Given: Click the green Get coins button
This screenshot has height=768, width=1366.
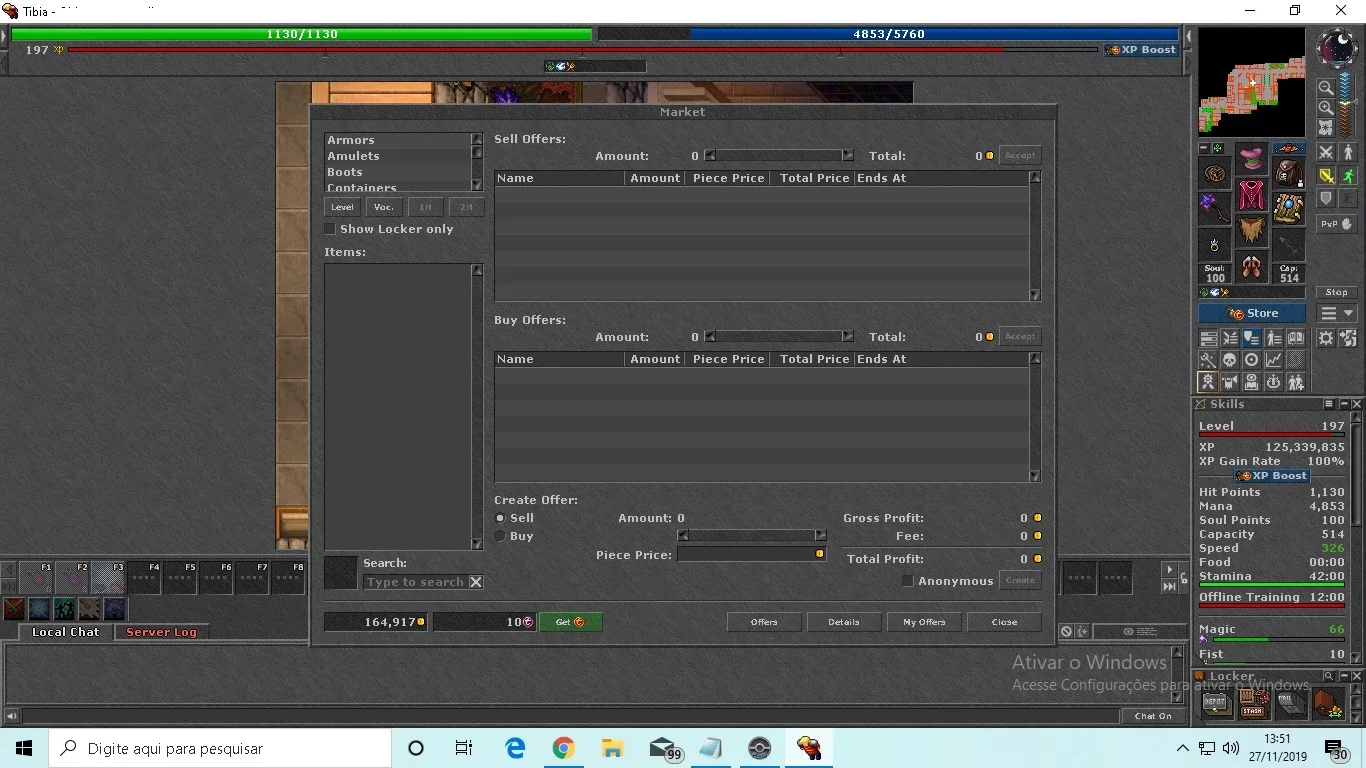Looking at the screenshot, I should tap(571, 622).
